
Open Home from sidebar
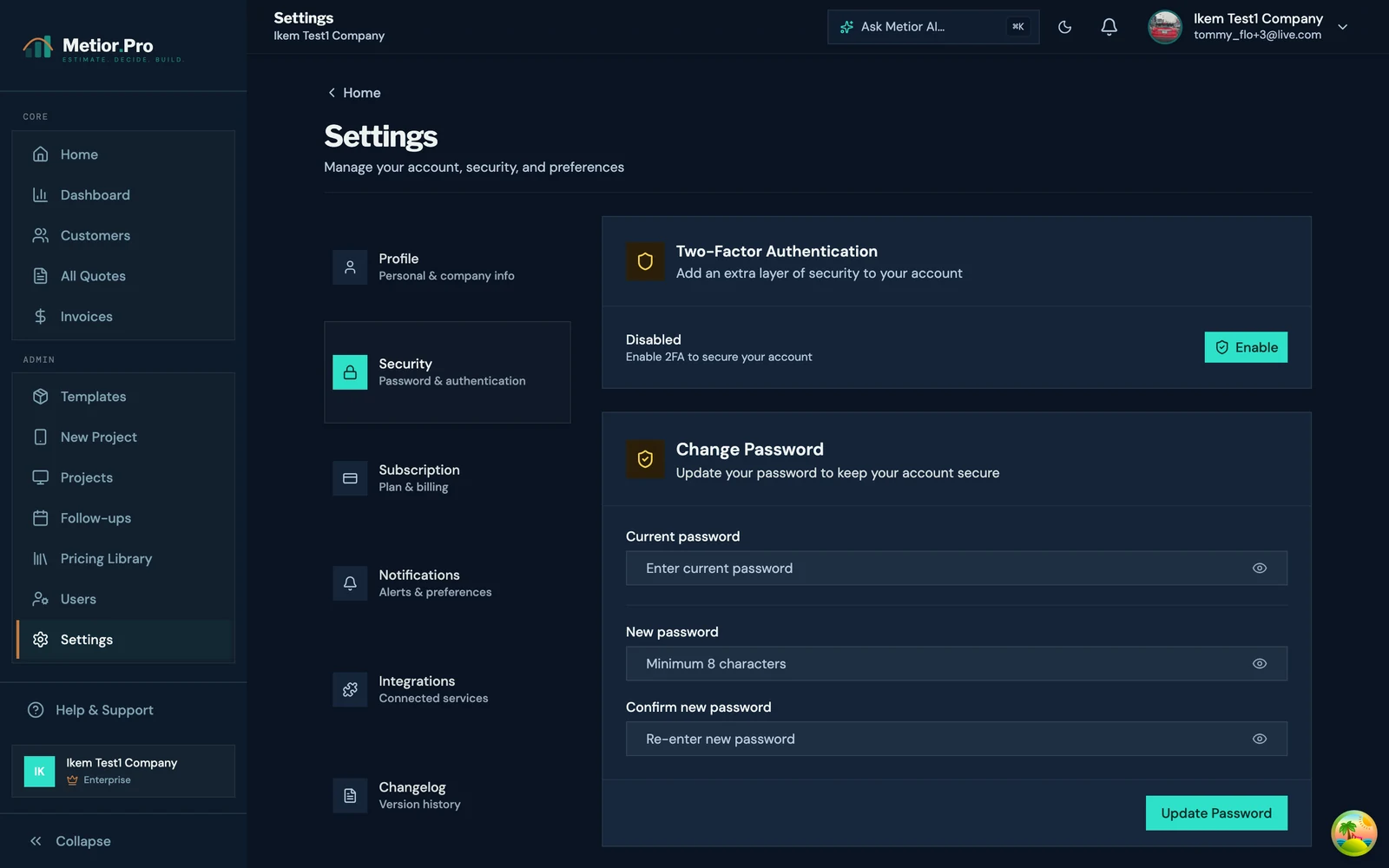tap(124, 155)
